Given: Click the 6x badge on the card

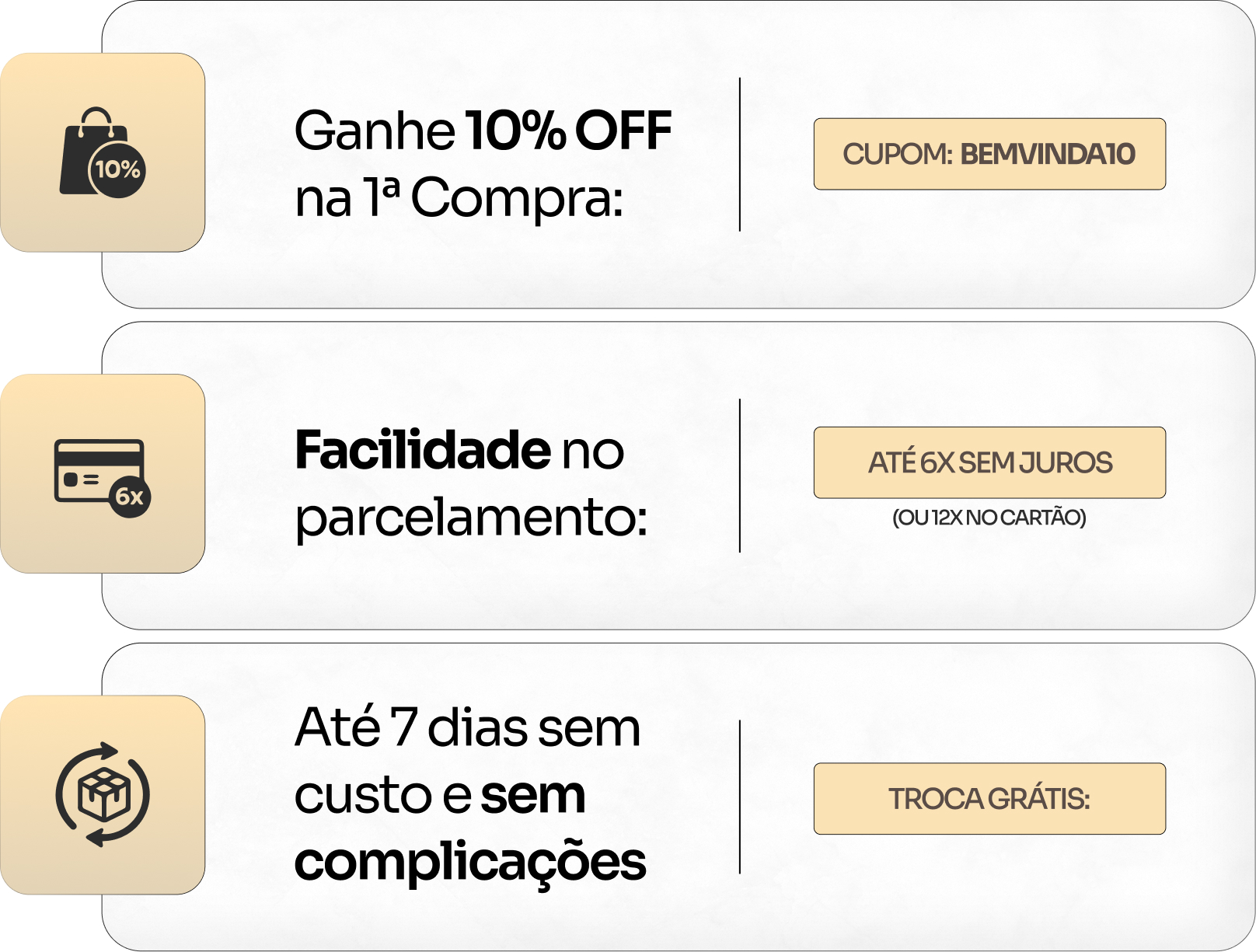Looking at the screenshot, I should (x=130, y=497).
